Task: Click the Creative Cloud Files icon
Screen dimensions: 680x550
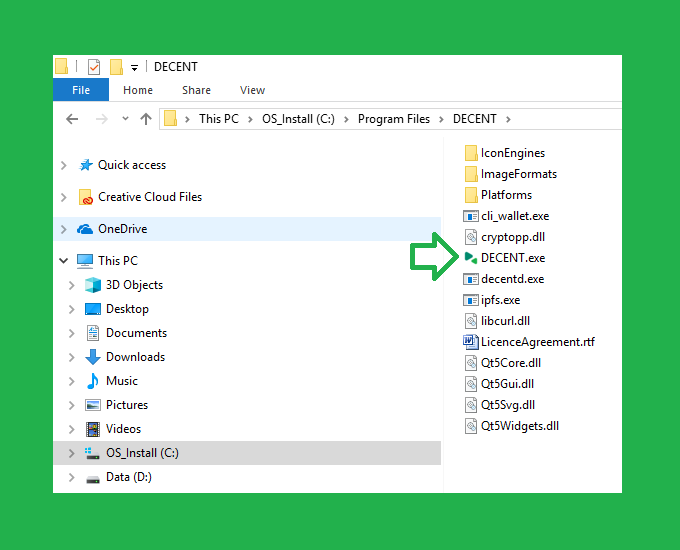Action: click(x=86, y=197)
